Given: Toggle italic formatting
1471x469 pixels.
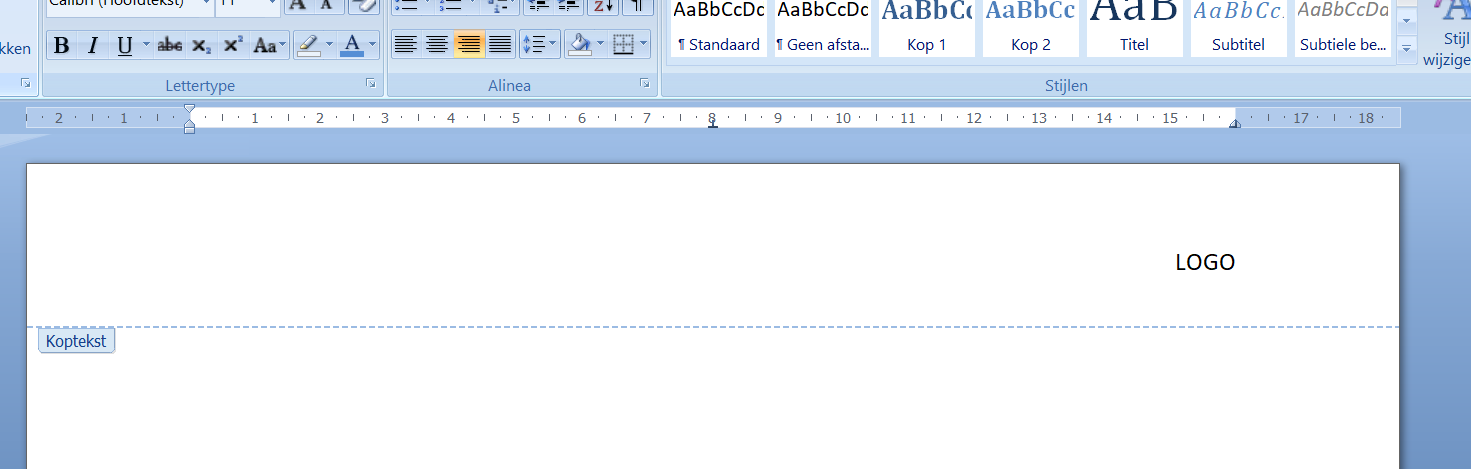Looking at the screenshot, I should 92,45.
